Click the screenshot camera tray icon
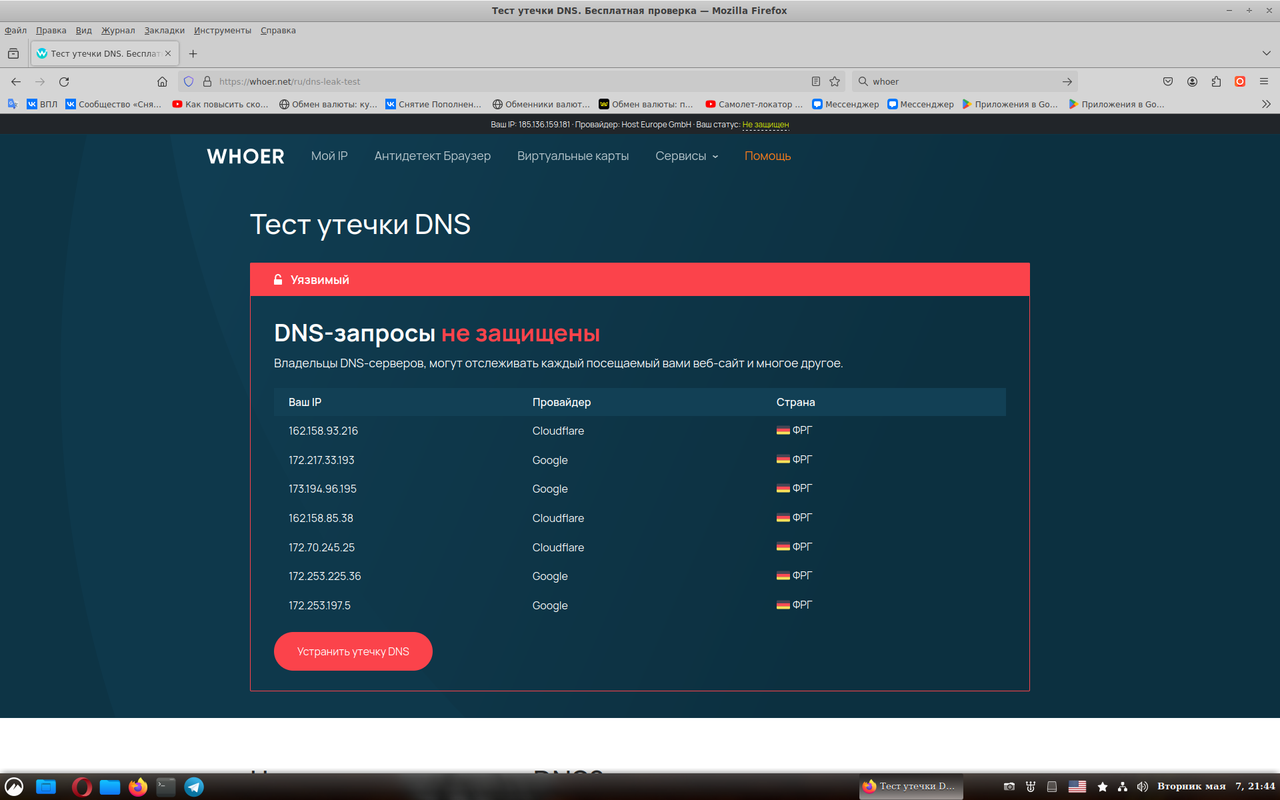1280x800 pixels. point(1009,787)
